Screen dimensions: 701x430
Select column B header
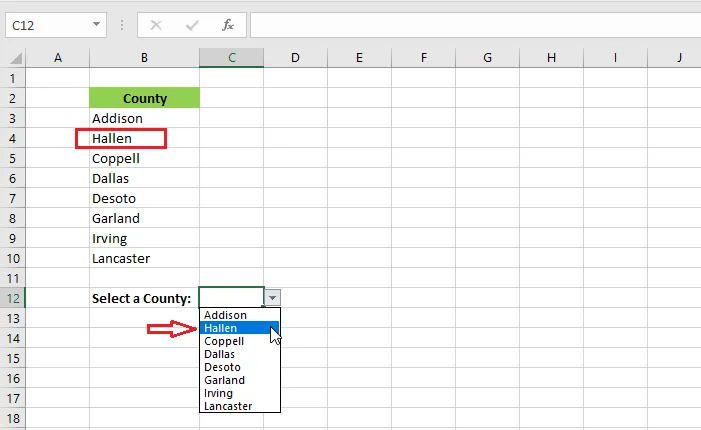click(x=144, y=58)
